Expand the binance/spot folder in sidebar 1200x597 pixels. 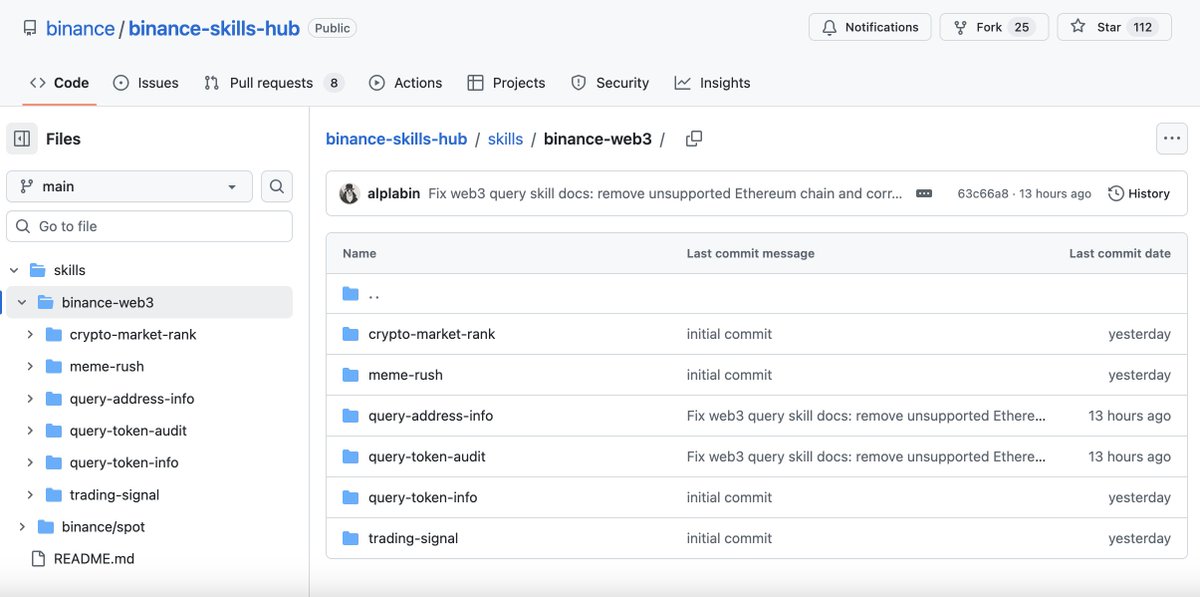(x=22, y=527)
